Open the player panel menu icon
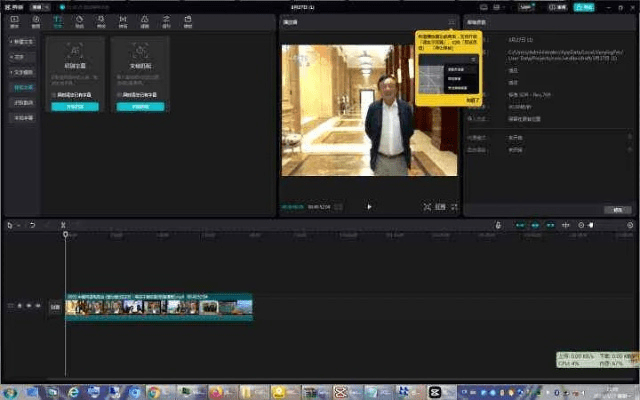The image size is (640, 400). (452, 21)
